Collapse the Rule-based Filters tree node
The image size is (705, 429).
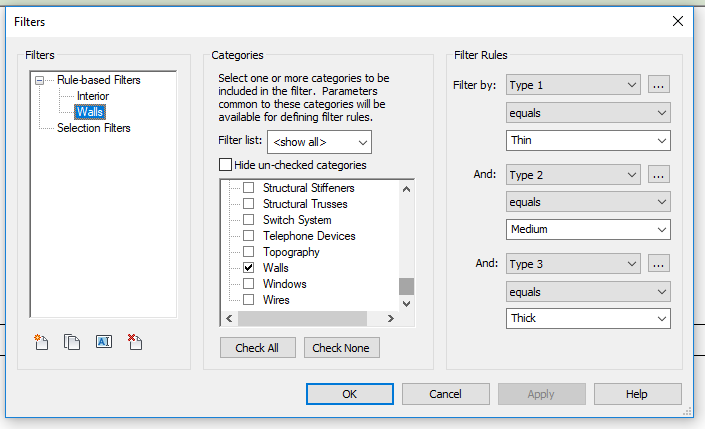[40, 80]
